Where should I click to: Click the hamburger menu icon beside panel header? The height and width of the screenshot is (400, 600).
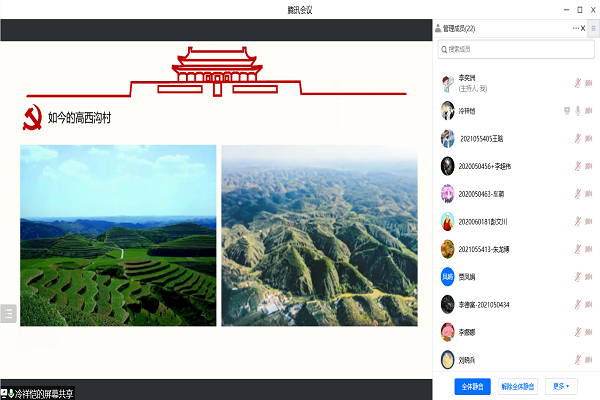point(593,28)
